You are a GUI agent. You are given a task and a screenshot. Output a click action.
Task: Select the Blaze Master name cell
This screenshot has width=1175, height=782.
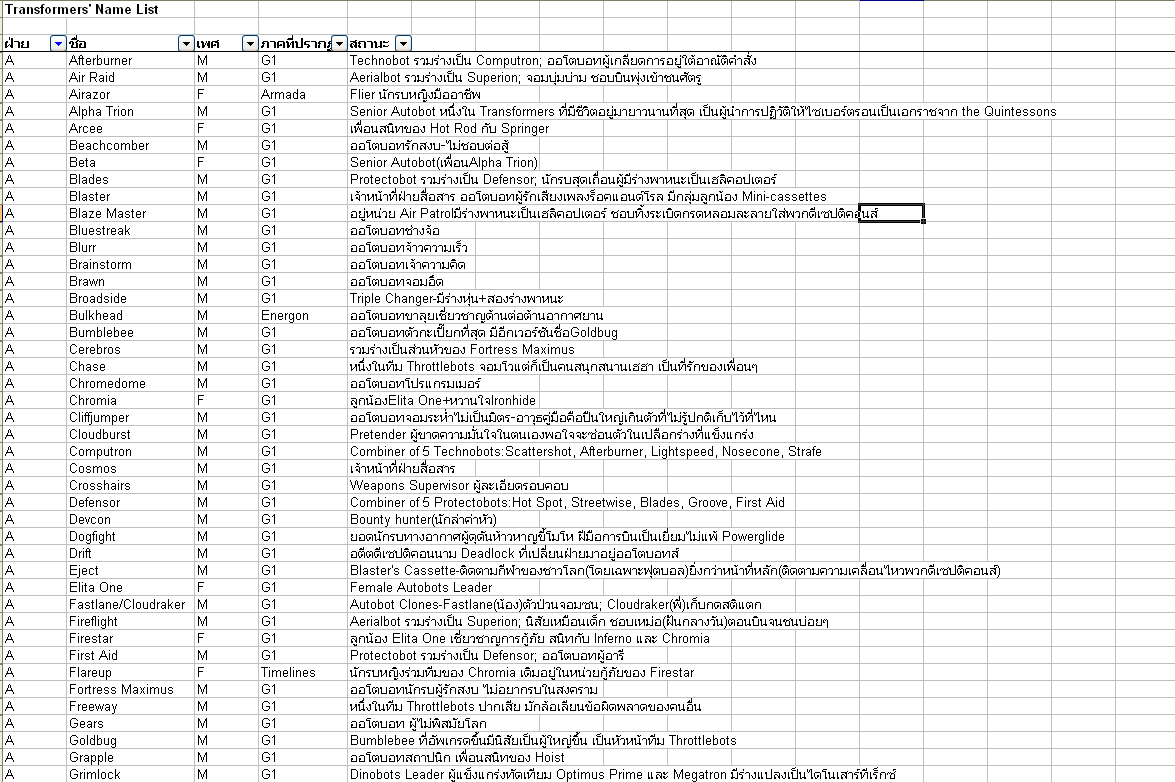[x=130, y=213]
